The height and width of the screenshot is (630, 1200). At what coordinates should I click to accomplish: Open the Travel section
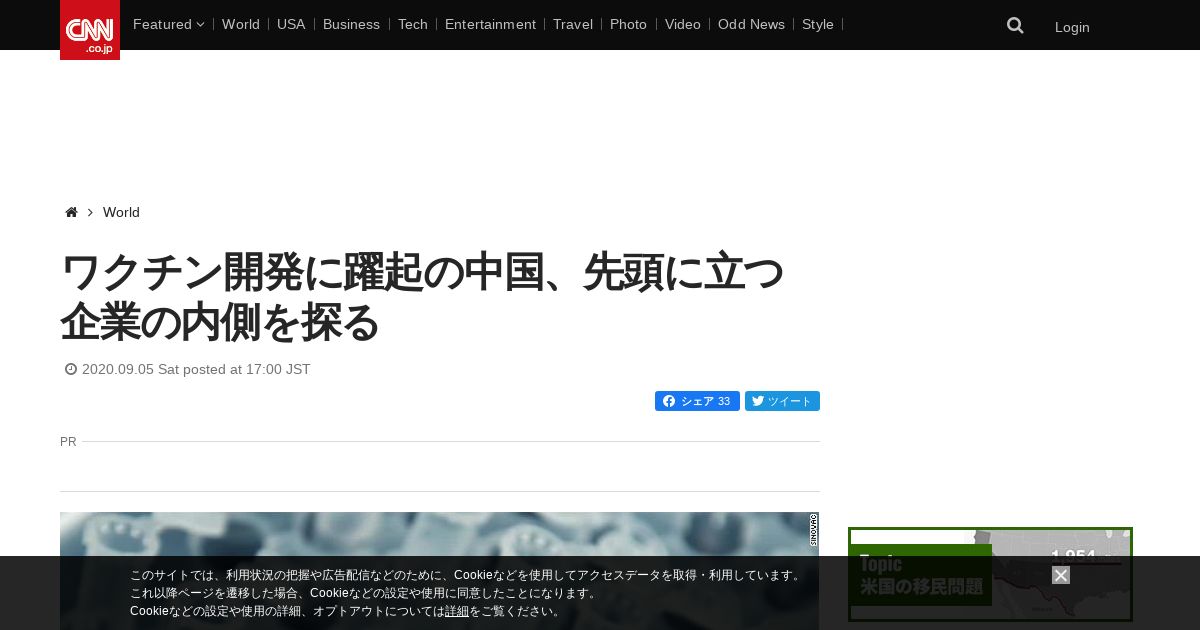pyautogui.click(x=573, y=24)
